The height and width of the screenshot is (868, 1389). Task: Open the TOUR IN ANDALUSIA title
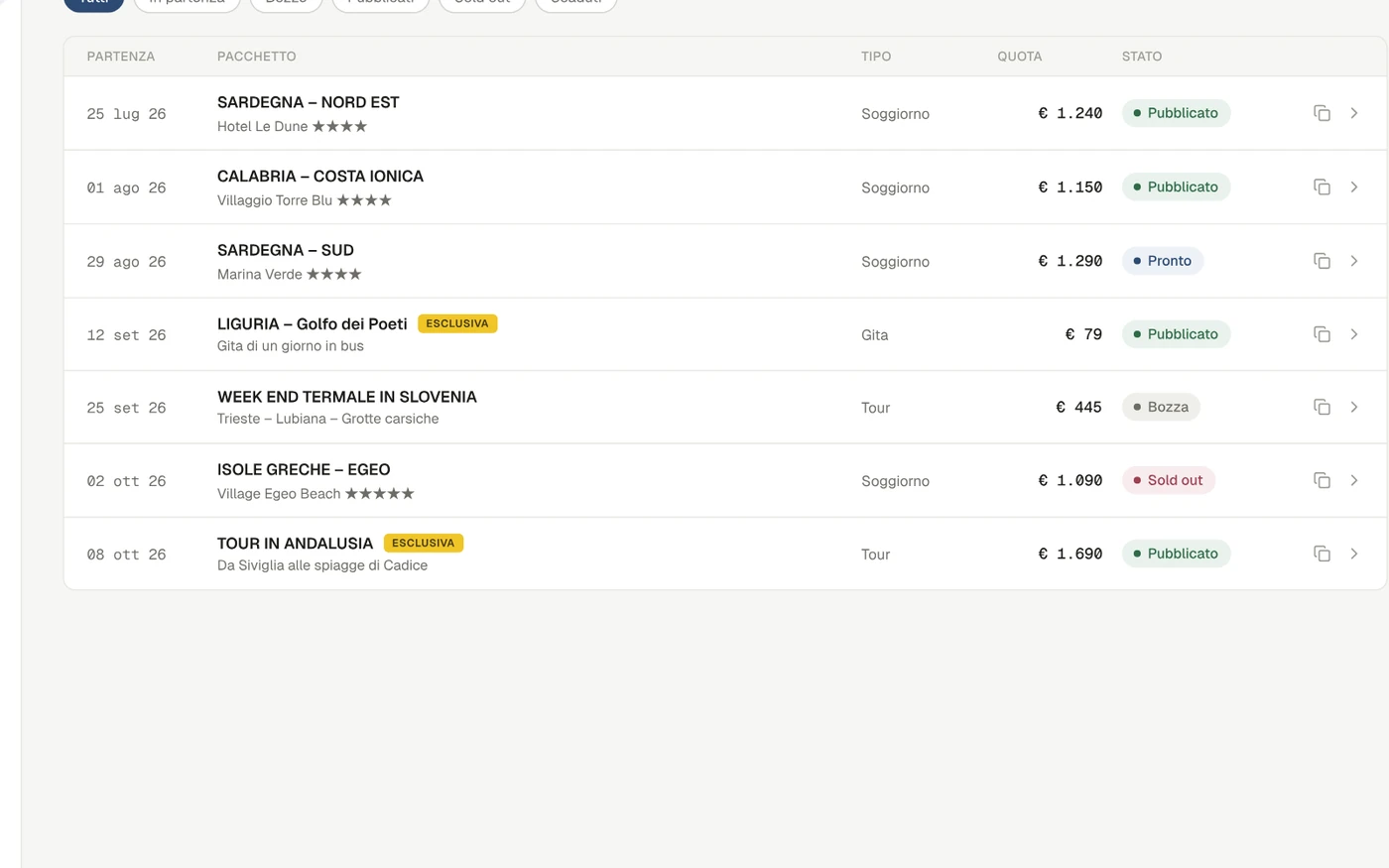(x=296, y=544)
